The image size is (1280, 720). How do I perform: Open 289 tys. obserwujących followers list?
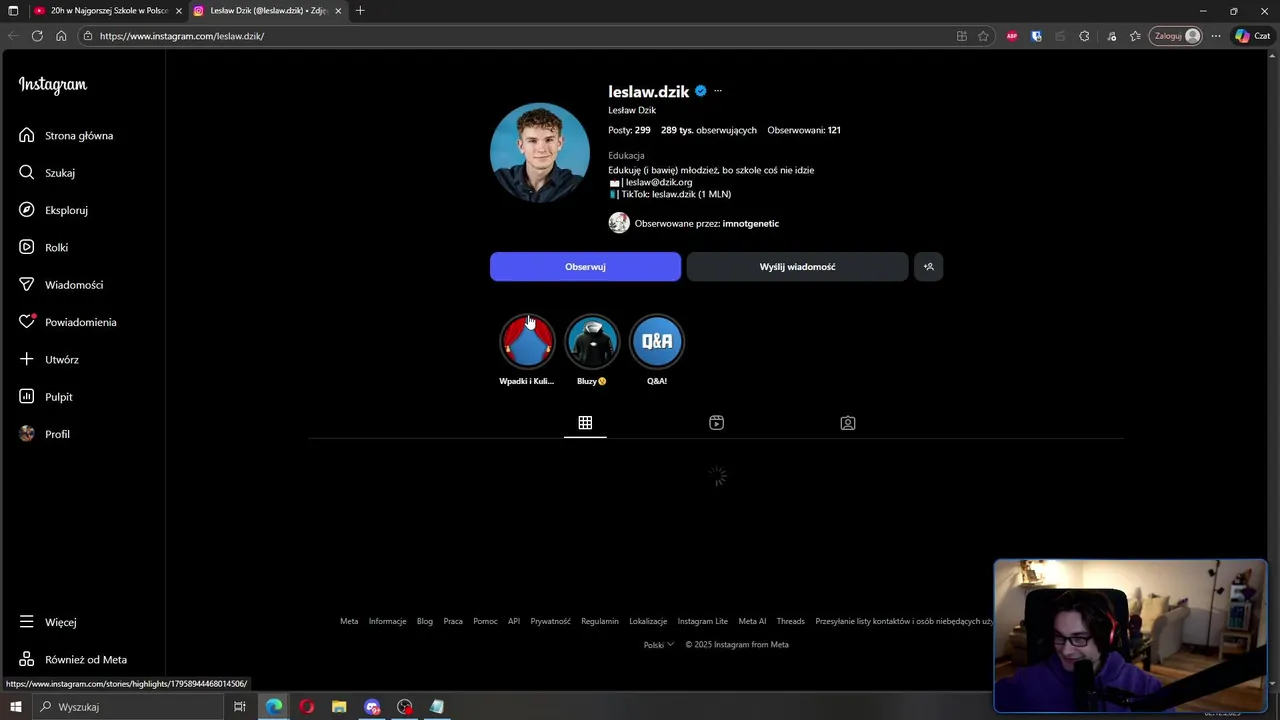[709, 130]
